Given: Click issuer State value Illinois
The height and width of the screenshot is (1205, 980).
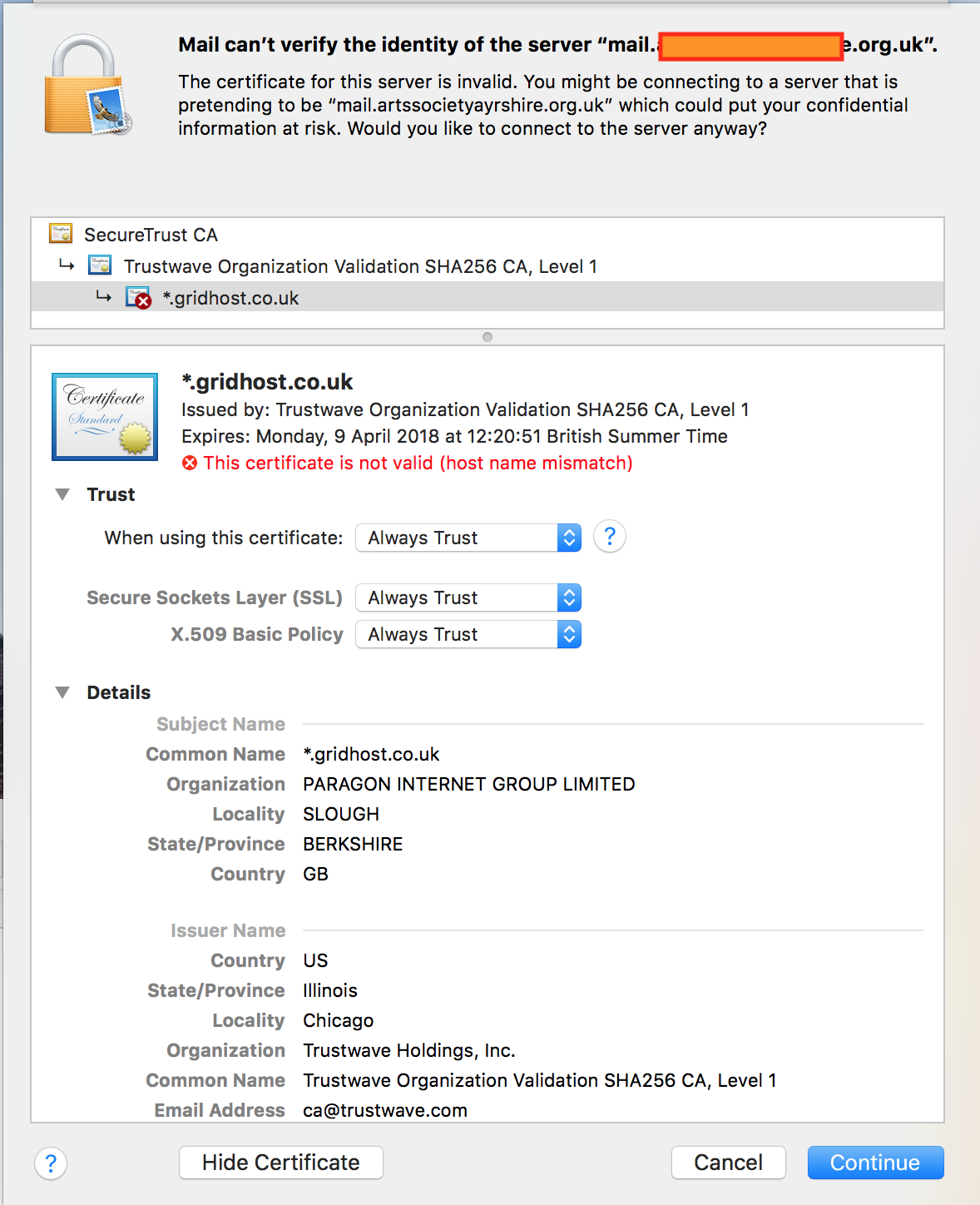Looking at the screenshot, I should click(x=330, y=990).
